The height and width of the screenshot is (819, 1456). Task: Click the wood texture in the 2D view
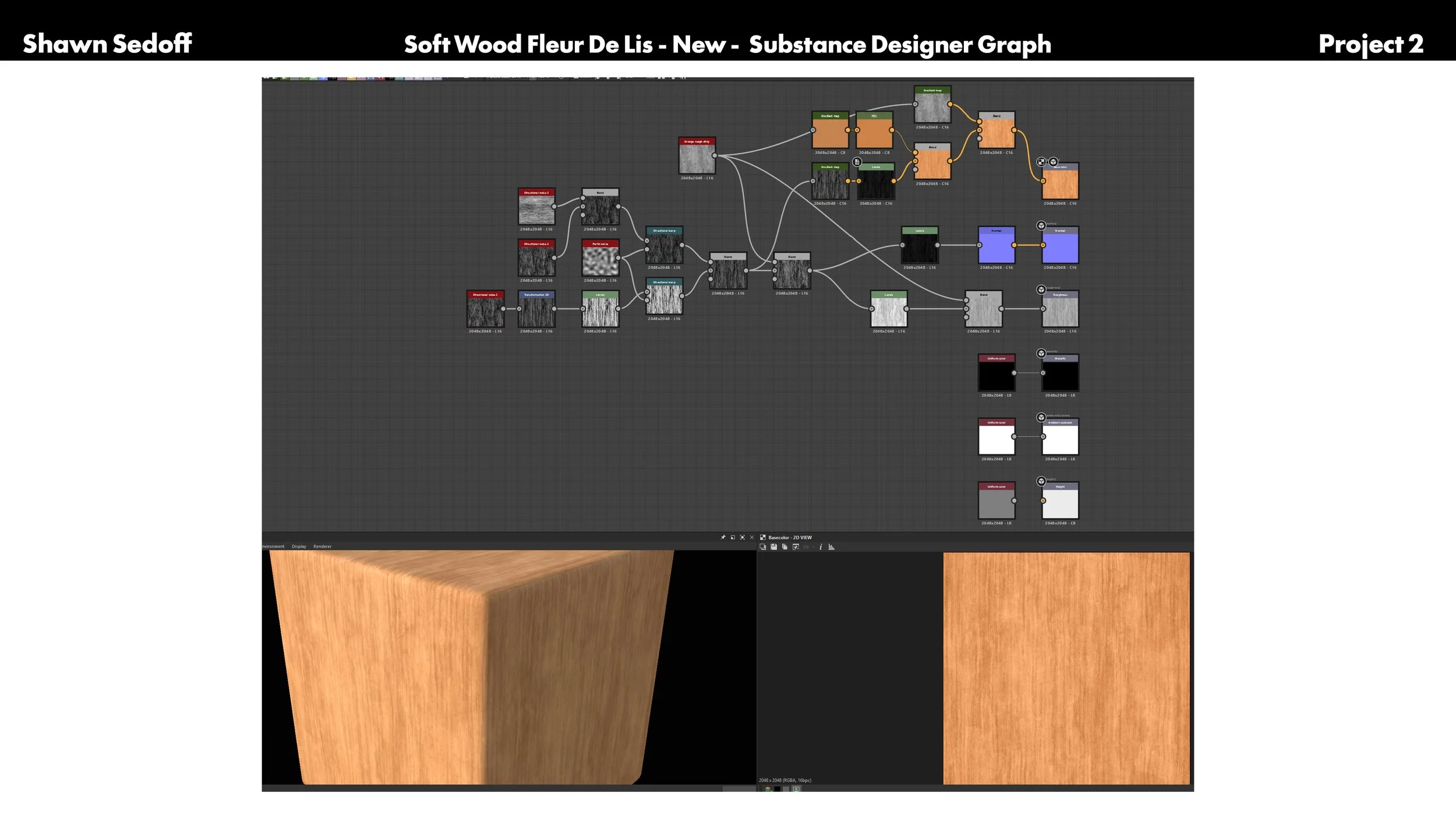tap(1066, 668)
